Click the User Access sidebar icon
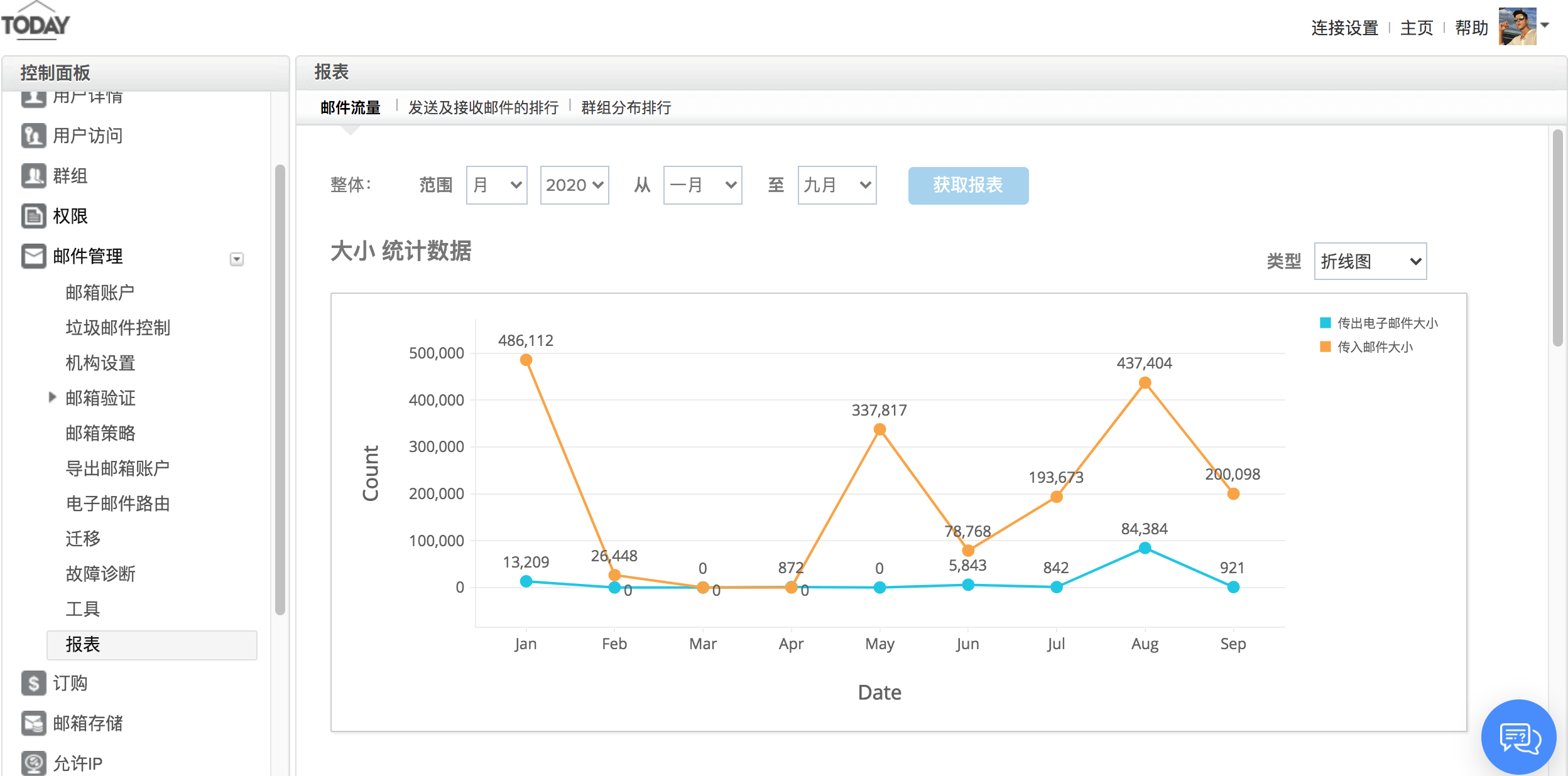This screenshot has width=1568, height=776. pos(33,136)
